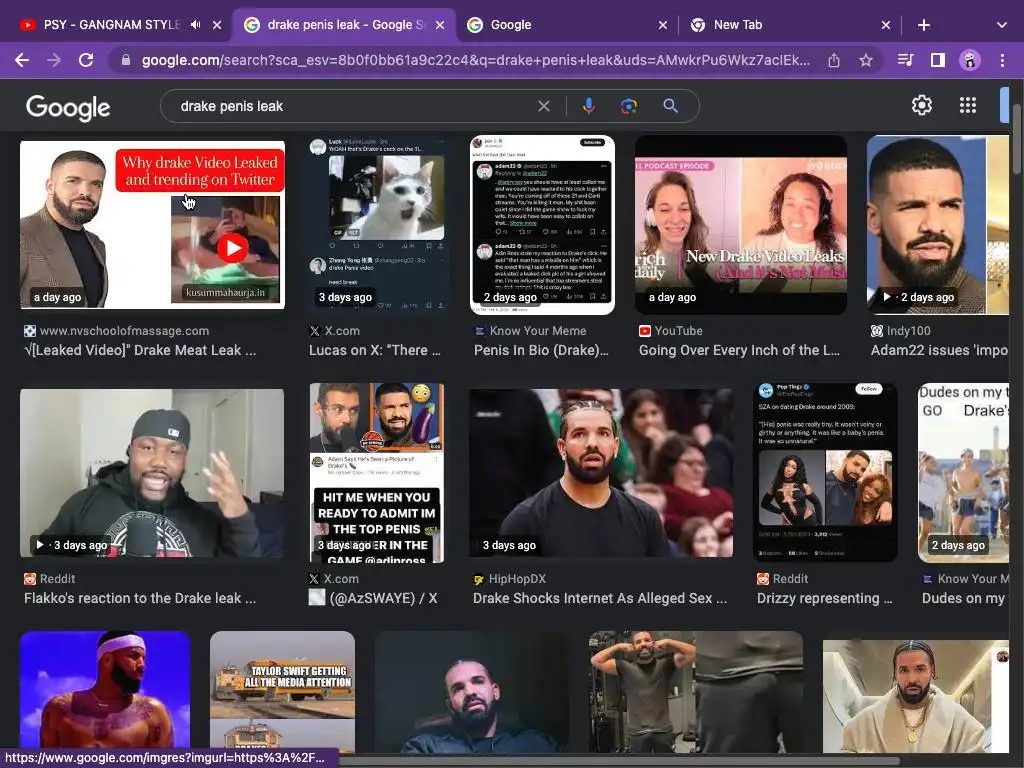Share this page via address bar icon
Screen dimensions: 1024x768
click(834, 60)
